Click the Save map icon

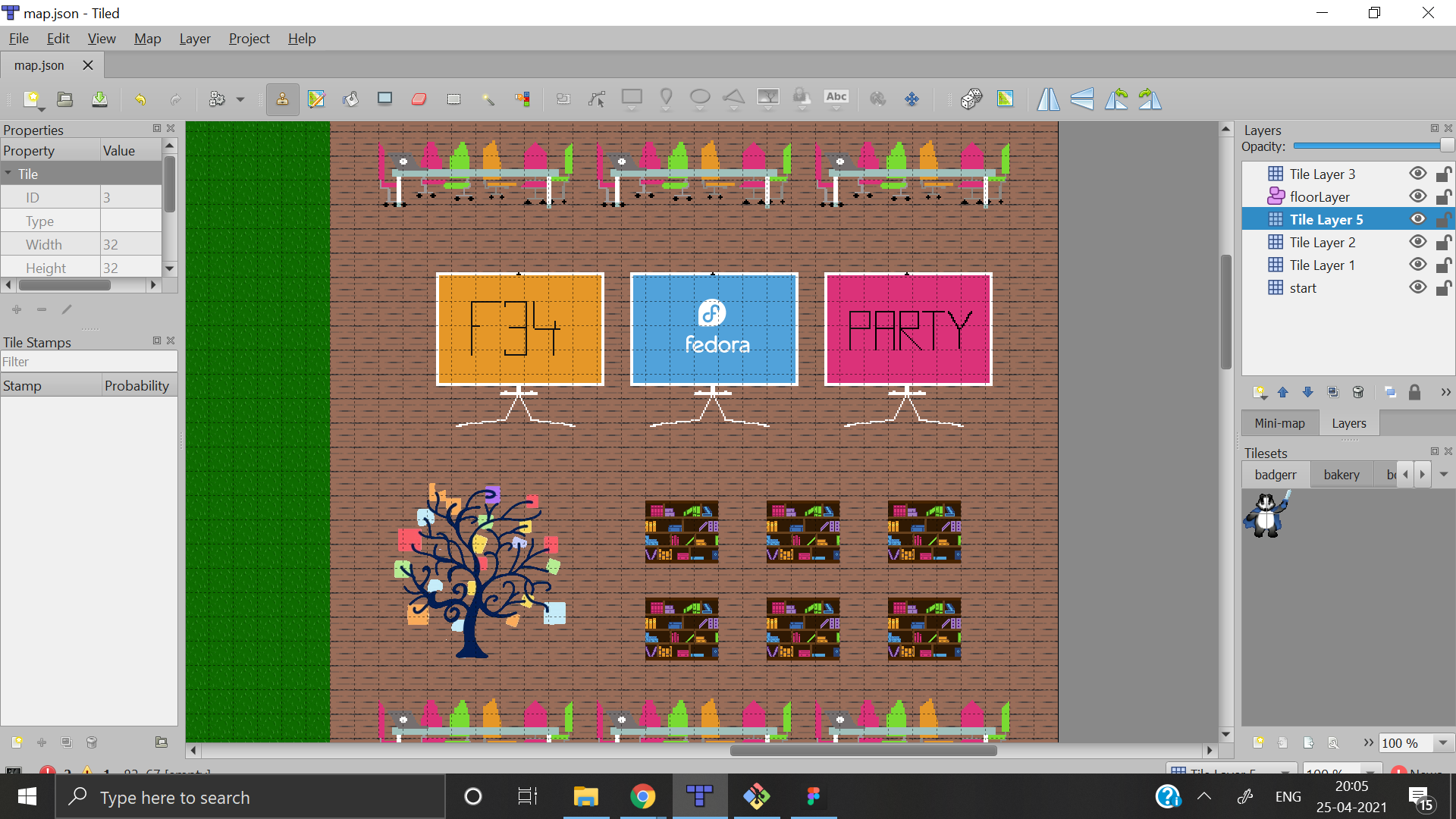pos(99,99)
